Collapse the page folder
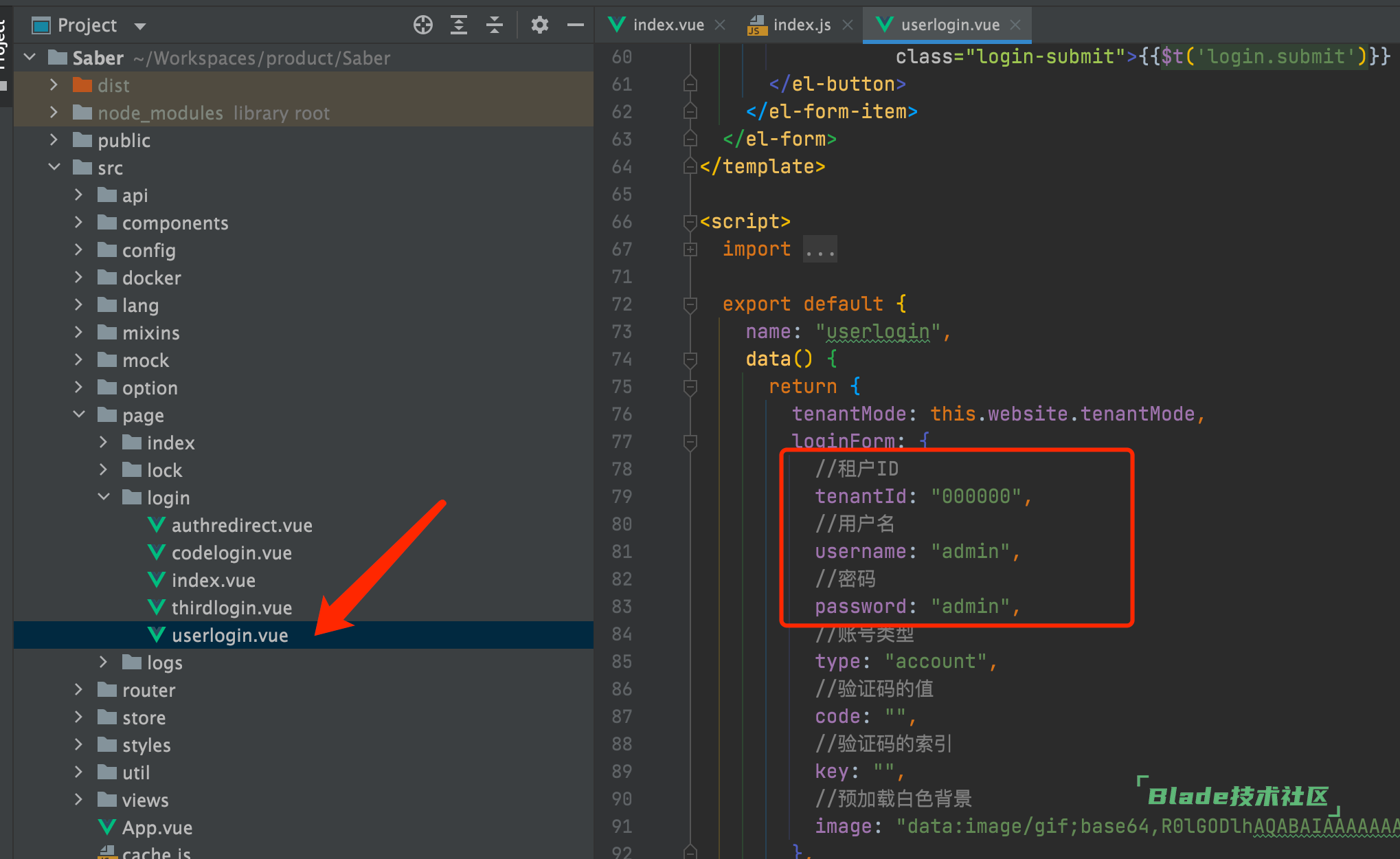Image resolution: width=1400 pixels, height=859 pixels. (79, 414)
